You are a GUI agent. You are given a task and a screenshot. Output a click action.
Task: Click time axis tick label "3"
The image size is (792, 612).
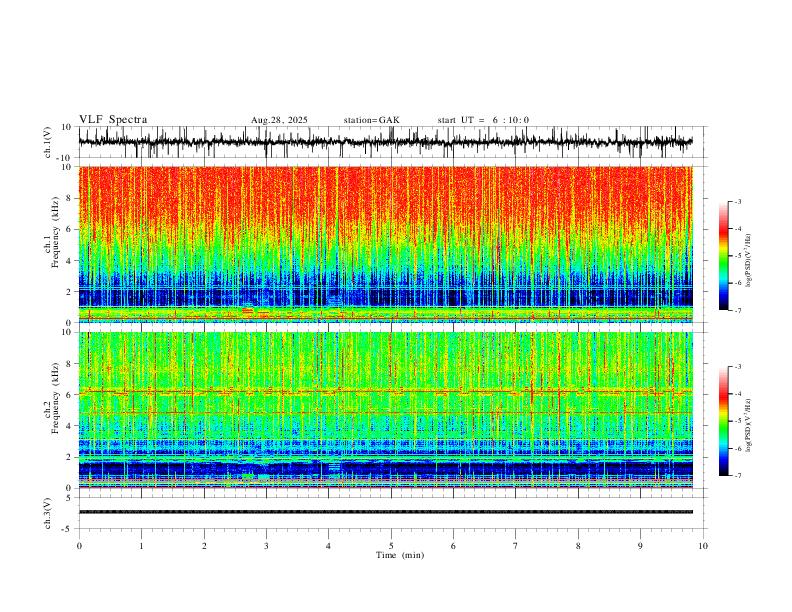[266, 546]
